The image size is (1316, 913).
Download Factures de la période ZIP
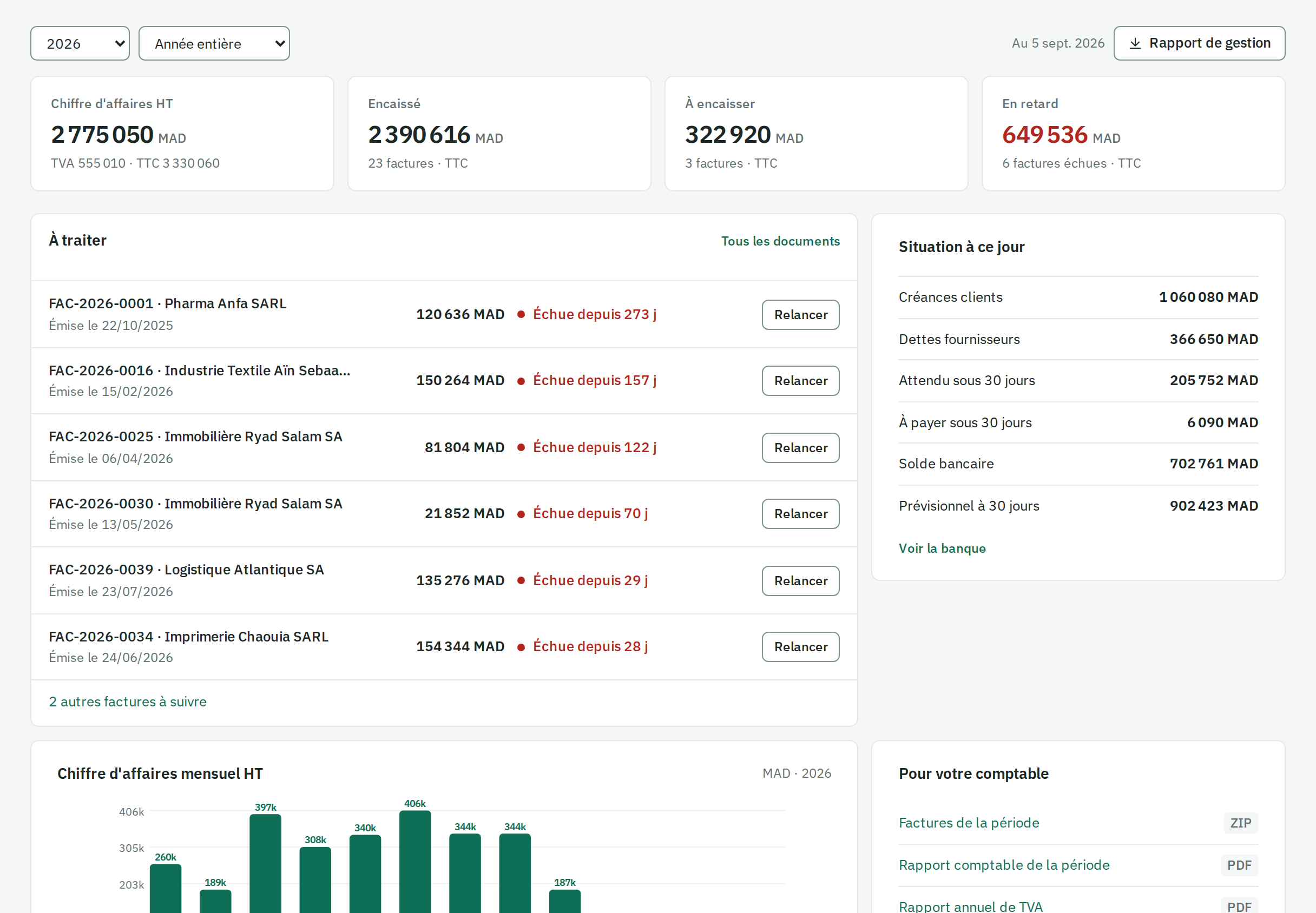(969, 823)
